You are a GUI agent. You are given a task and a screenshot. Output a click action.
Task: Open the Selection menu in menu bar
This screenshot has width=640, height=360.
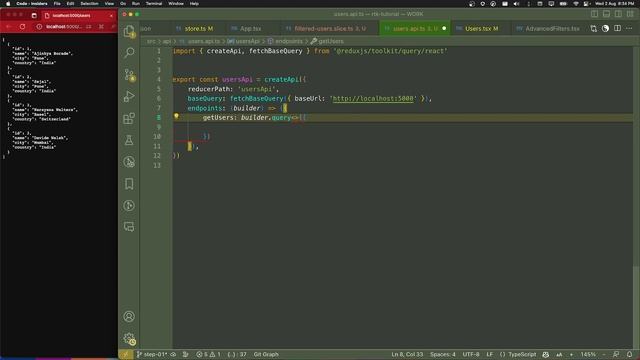(x=89, y=3)
